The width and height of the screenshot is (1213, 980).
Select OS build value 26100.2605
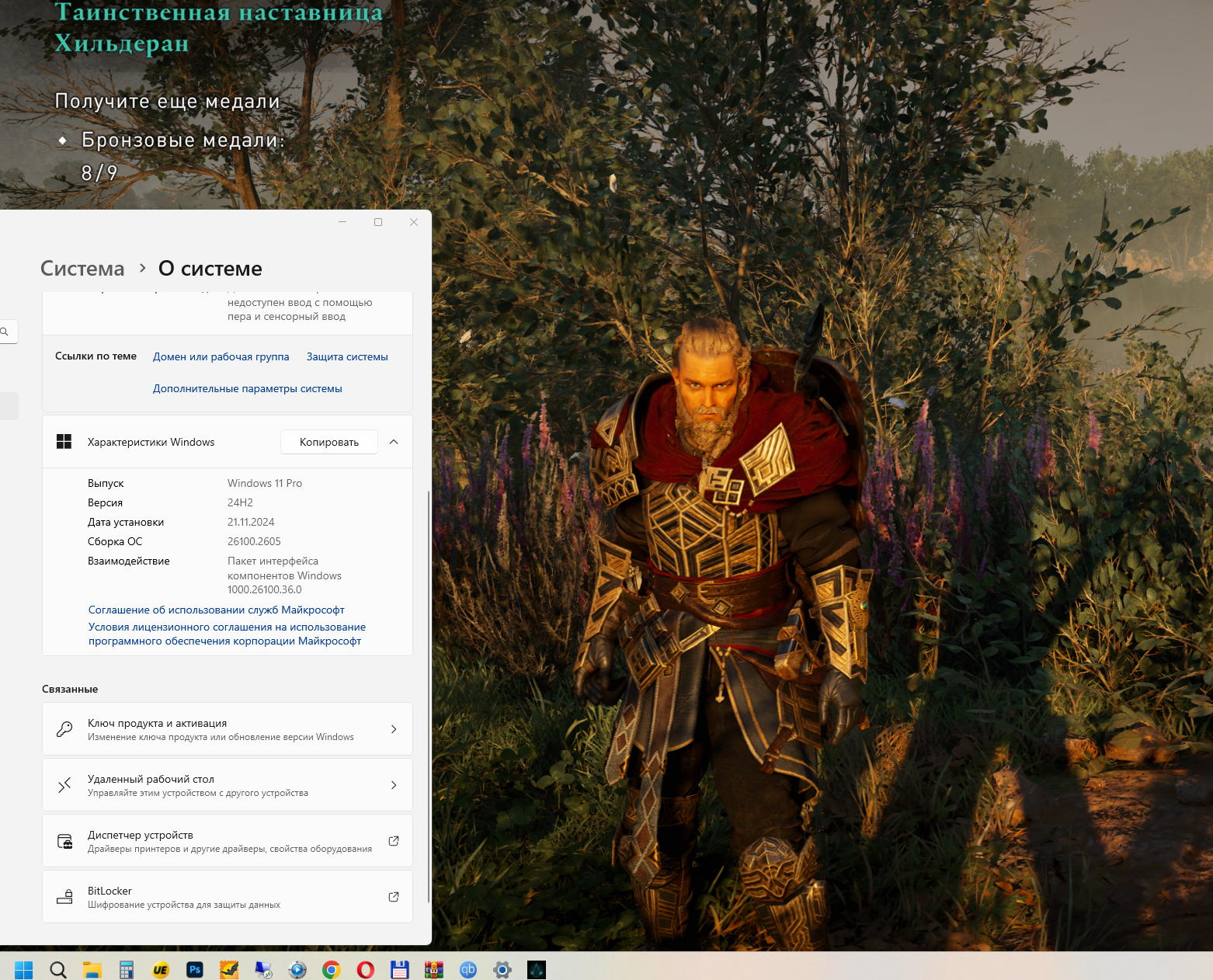[254, 542]
